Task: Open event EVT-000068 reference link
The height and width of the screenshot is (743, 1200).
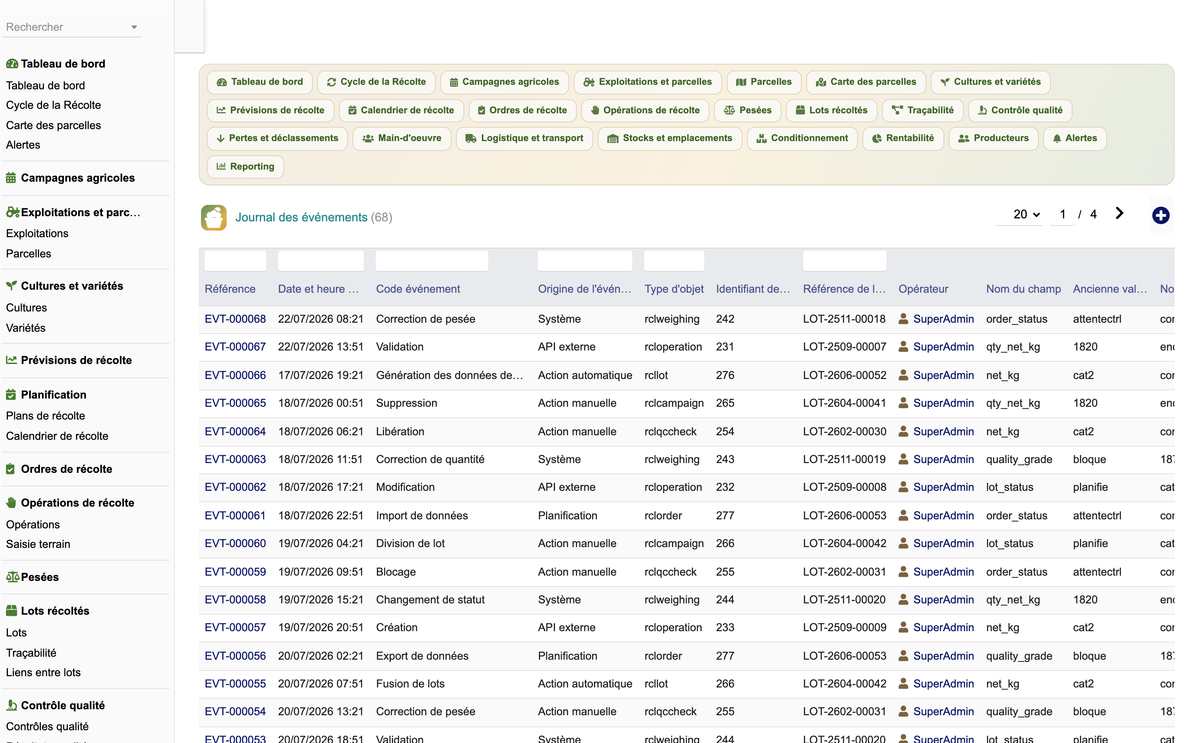Action: pos(235,319)
